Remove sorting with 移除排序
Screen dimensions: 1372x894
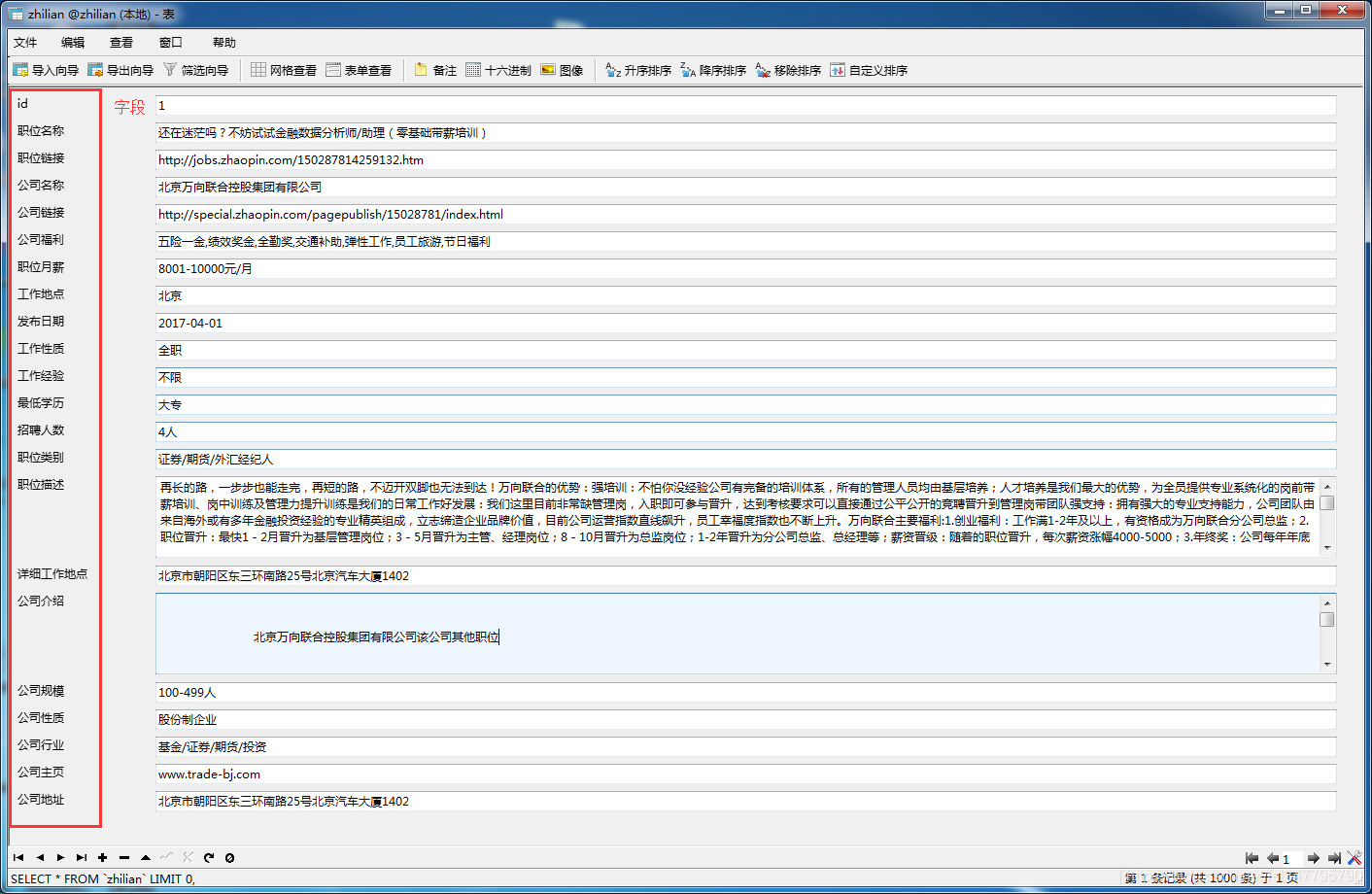788,70
